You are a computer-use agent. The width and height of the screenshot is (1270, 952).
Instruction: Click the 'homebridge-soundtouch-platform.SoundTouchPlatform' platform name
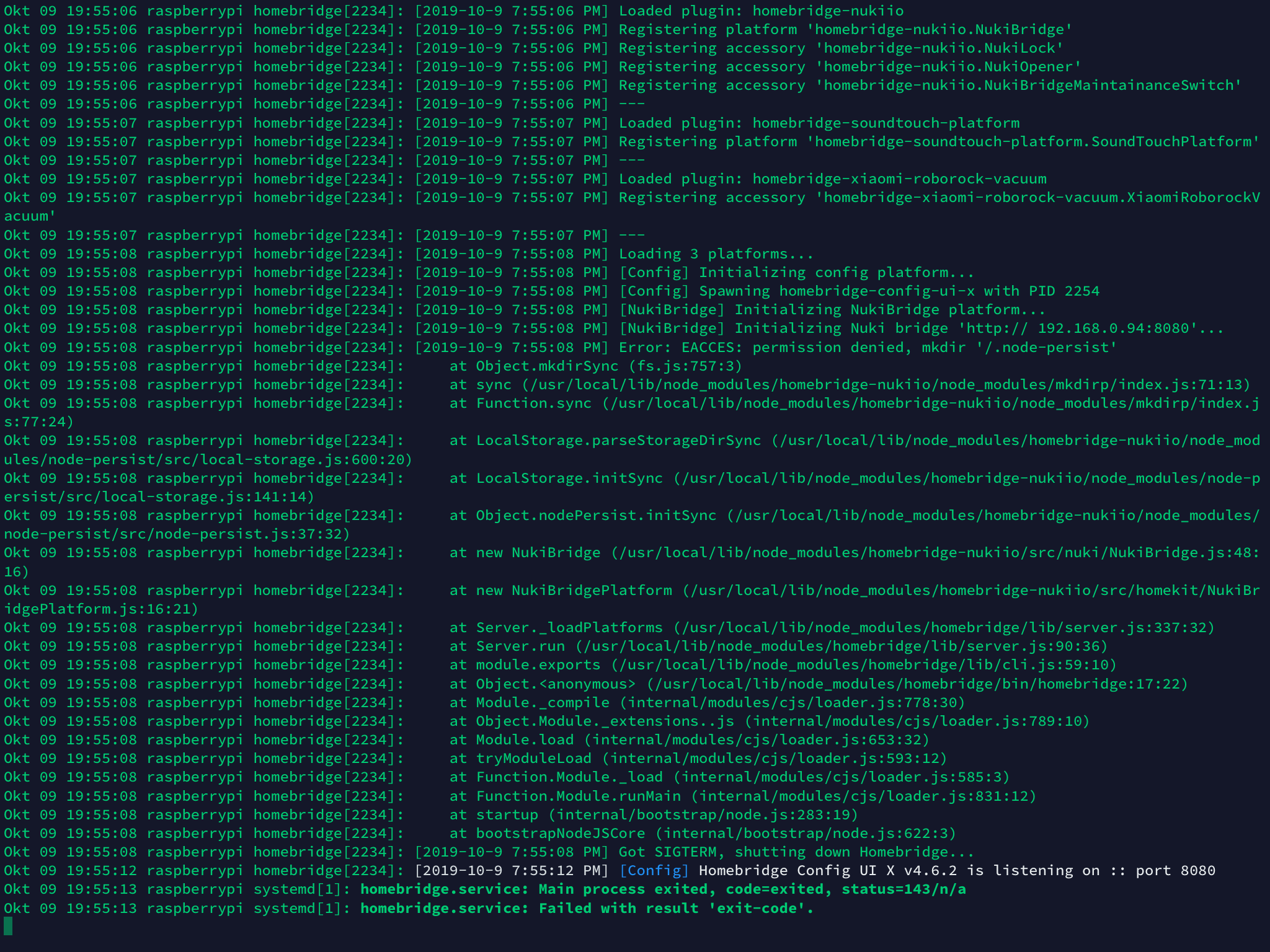point(1032,141)
